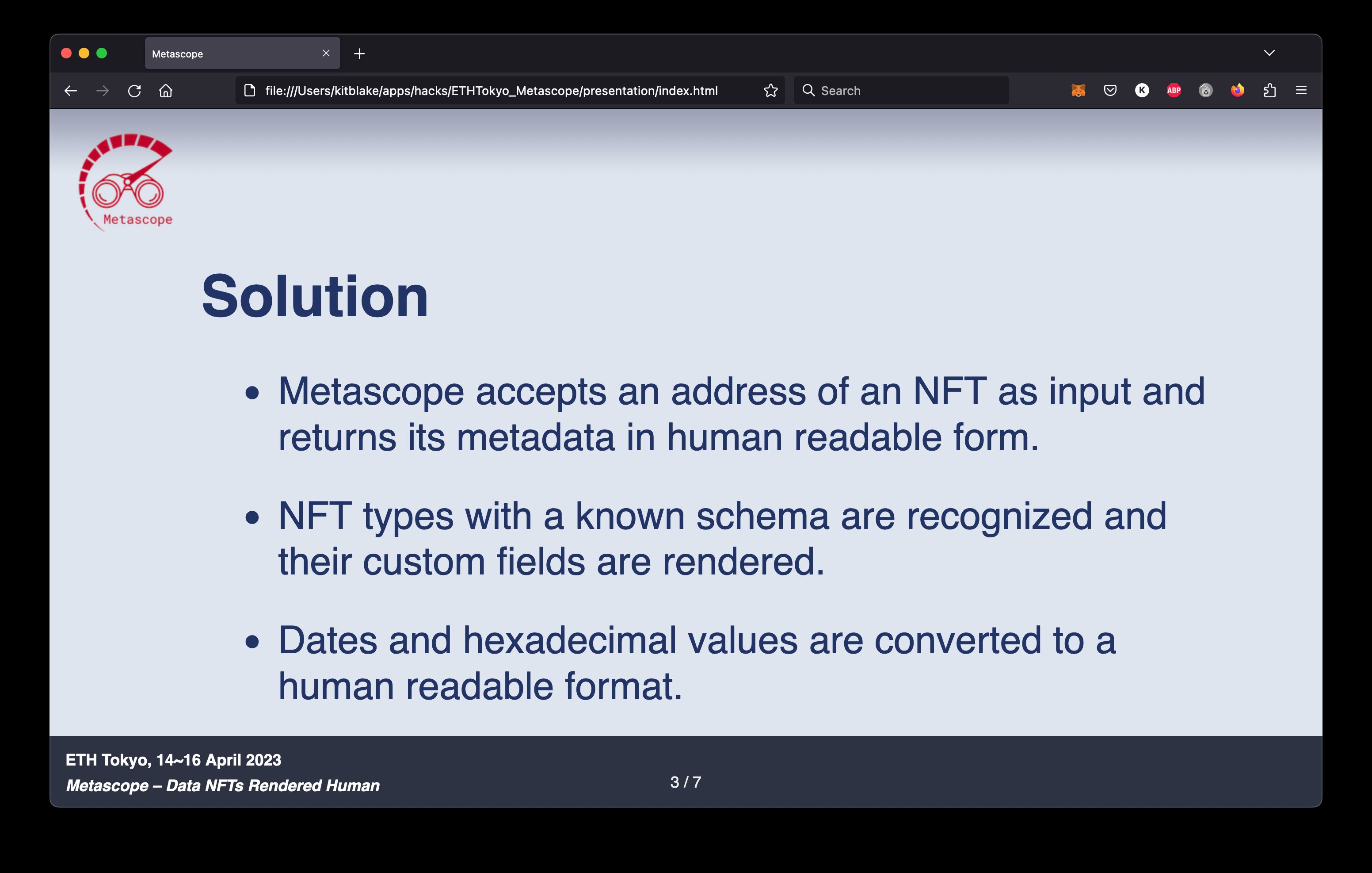This screenshot has height=873, width=1372.
Task: Click the back navigation arrow
Action: point(70,90)
